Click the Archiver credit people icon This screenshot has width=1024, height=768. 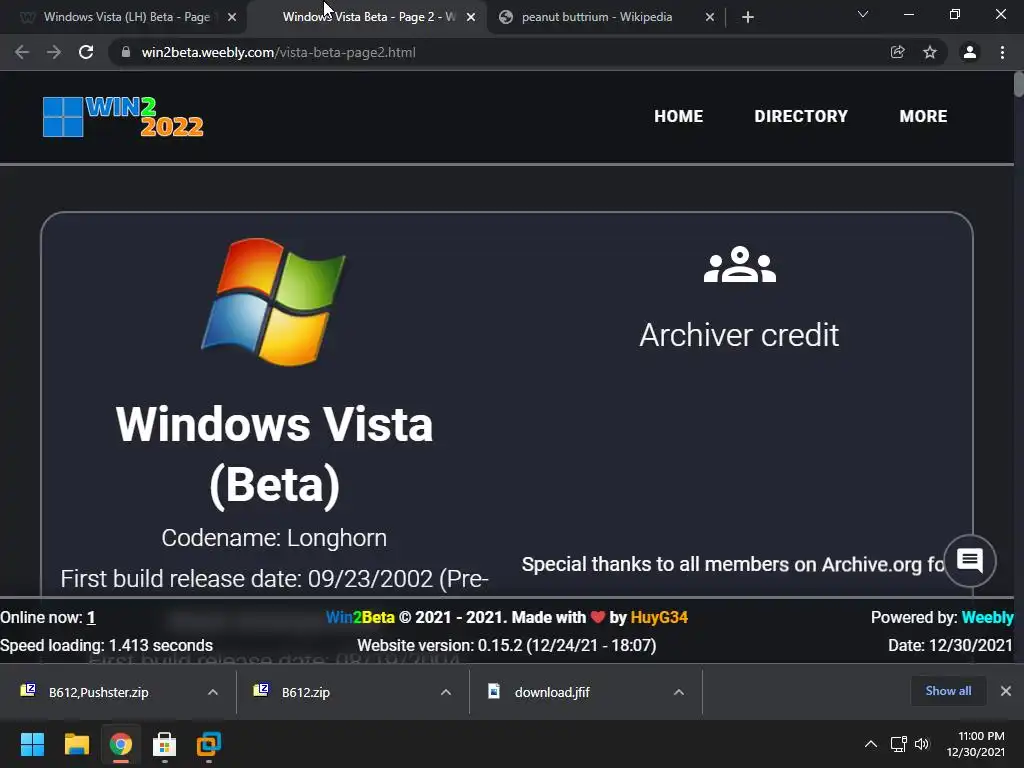739,264
